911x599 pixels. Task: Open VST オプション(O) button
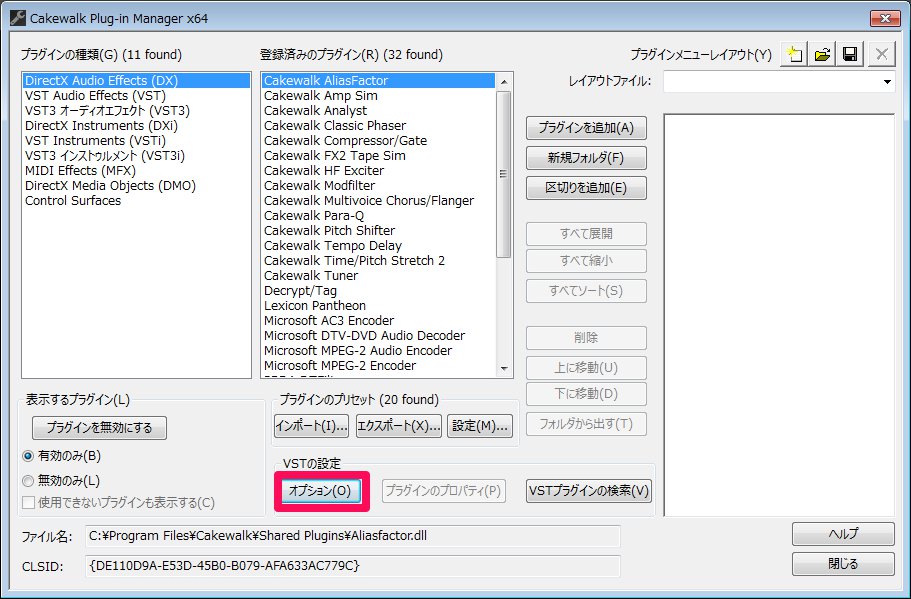pos(320,491)
